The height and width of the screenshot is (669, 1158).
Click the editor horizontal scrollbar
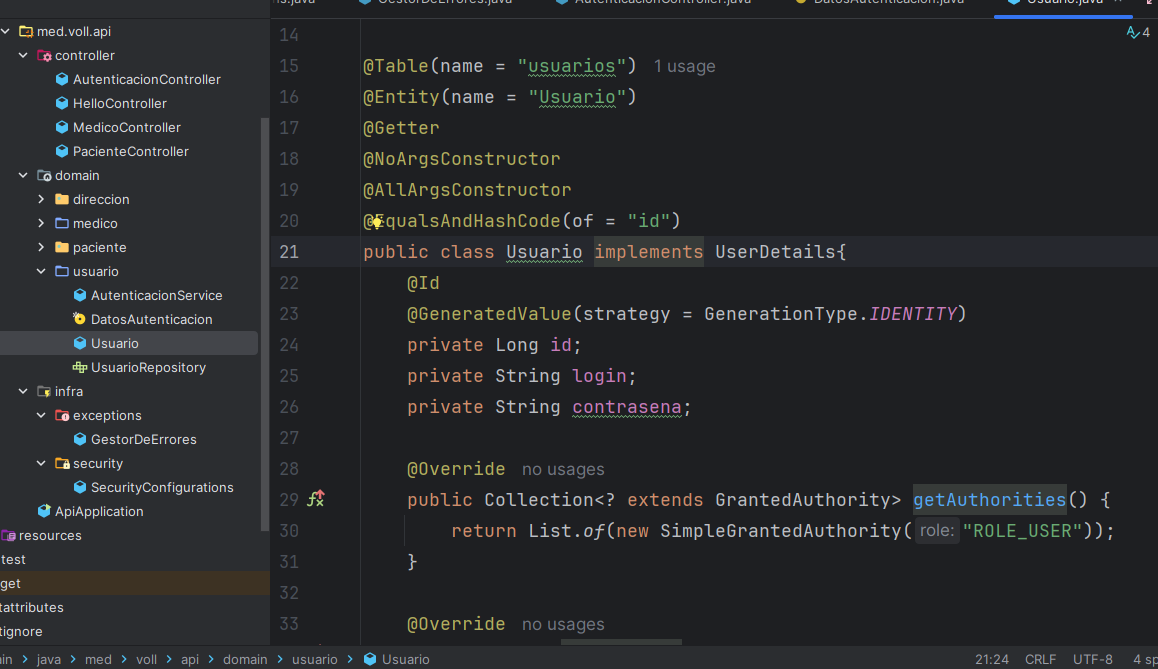point(621,642)
